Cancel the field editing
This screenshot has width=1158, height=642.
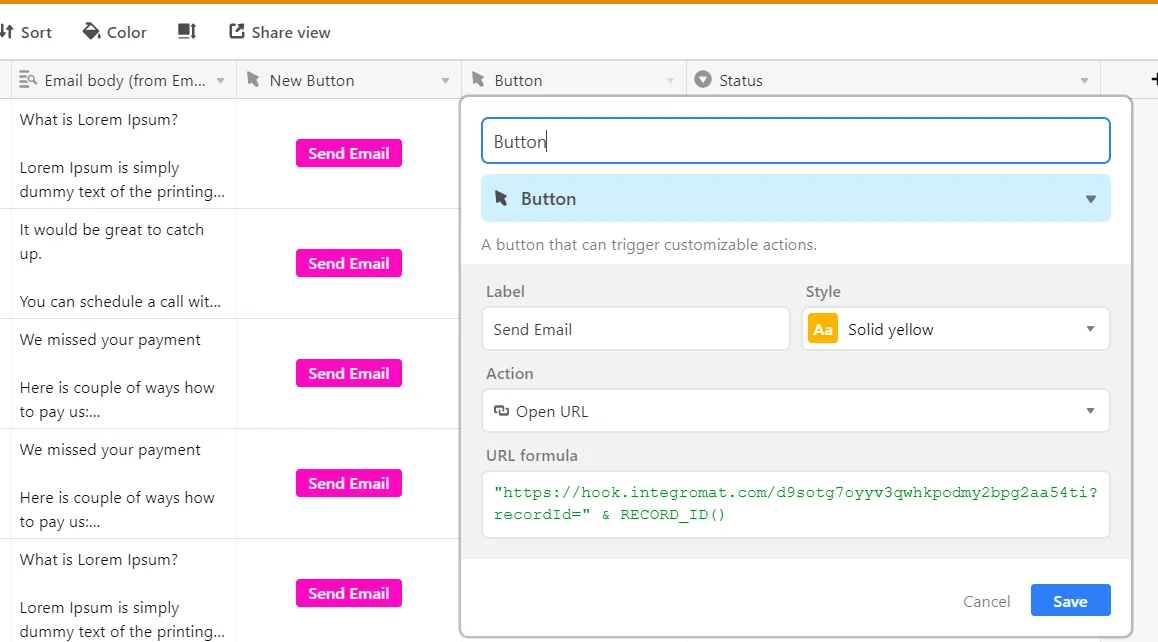click(986, 601)
